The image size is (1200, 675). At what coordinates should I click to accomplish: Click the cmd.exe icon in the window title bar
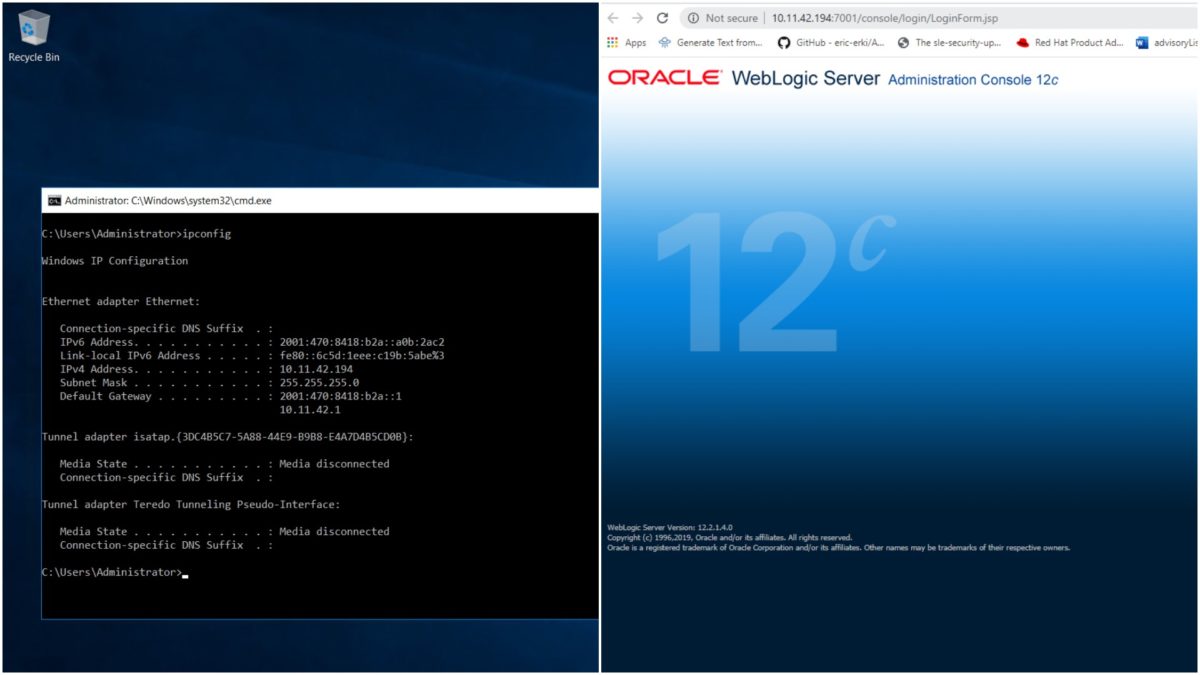pos(52,199)
